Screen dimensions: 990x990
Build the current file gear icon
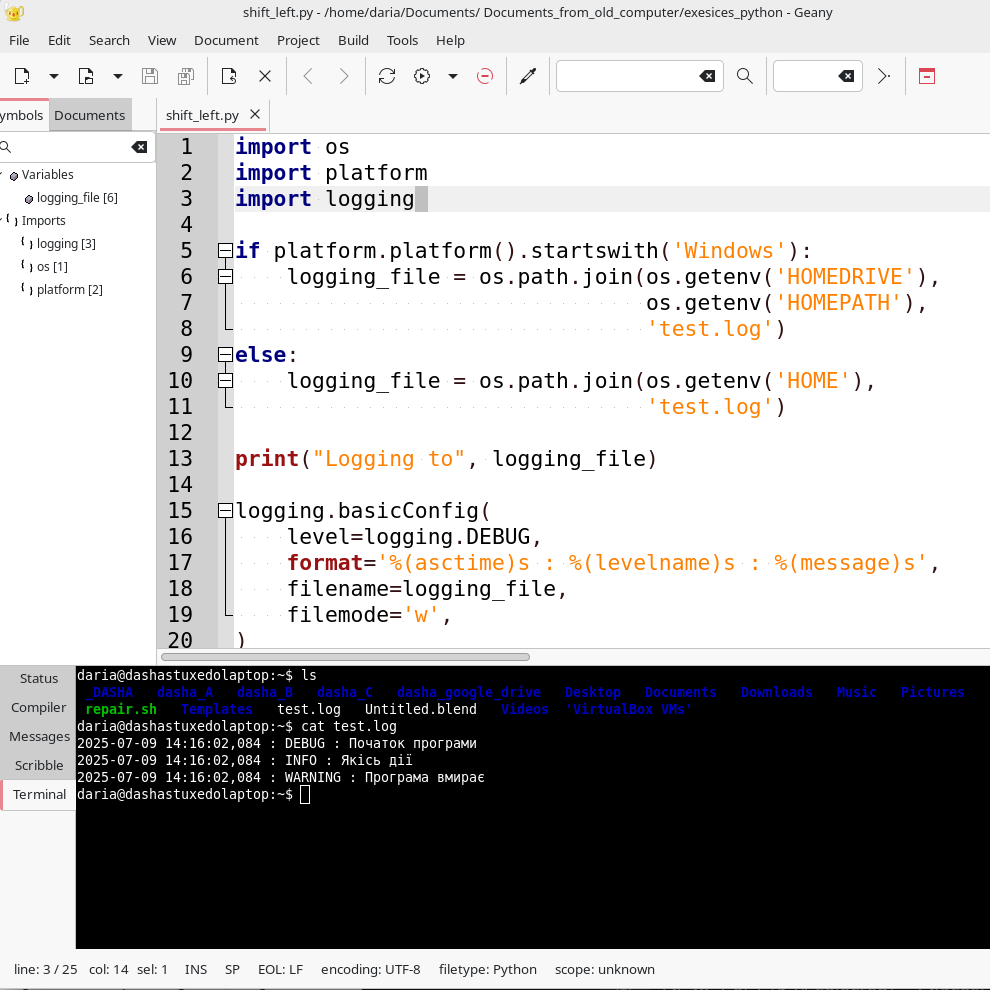(x=422, y=76)
